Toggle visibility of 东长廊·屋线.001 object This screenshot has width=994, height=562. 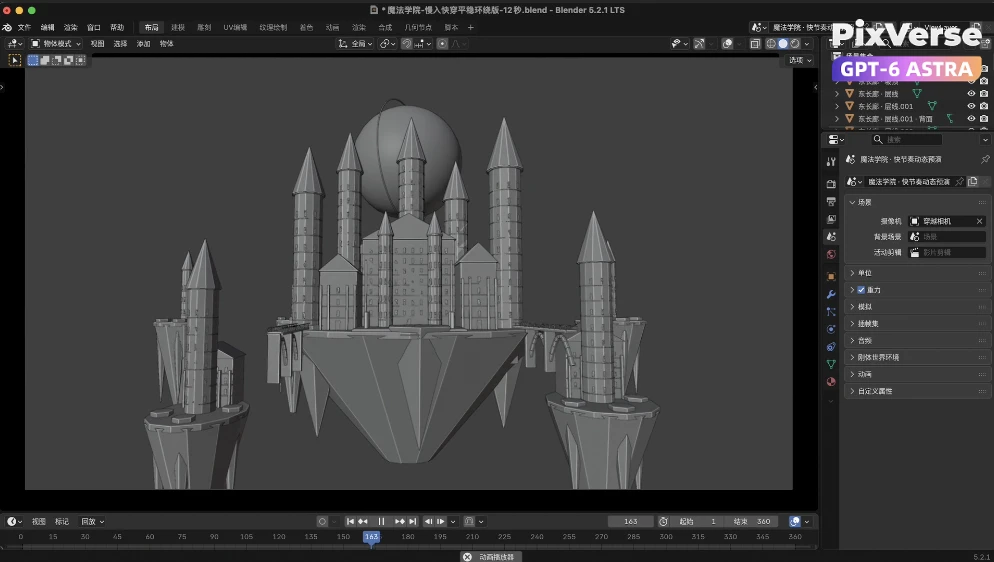point(971,106)
